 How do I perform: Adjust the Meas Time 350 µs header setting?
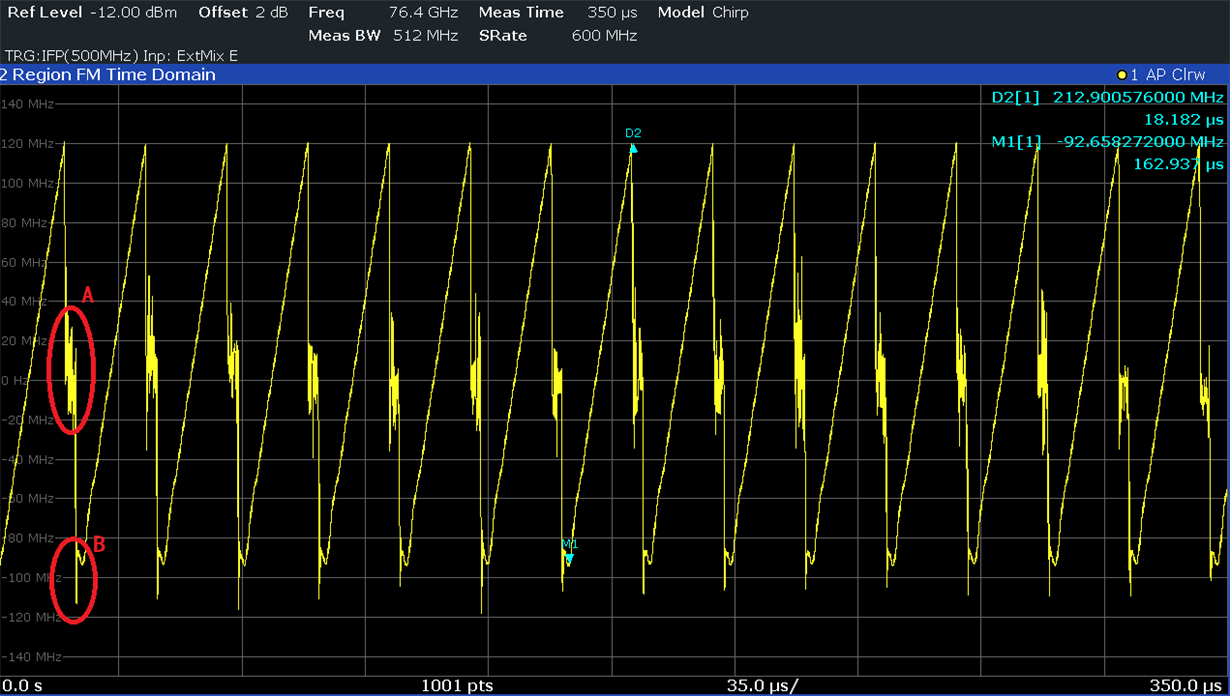pyautogui.click(x=558, y=13)
